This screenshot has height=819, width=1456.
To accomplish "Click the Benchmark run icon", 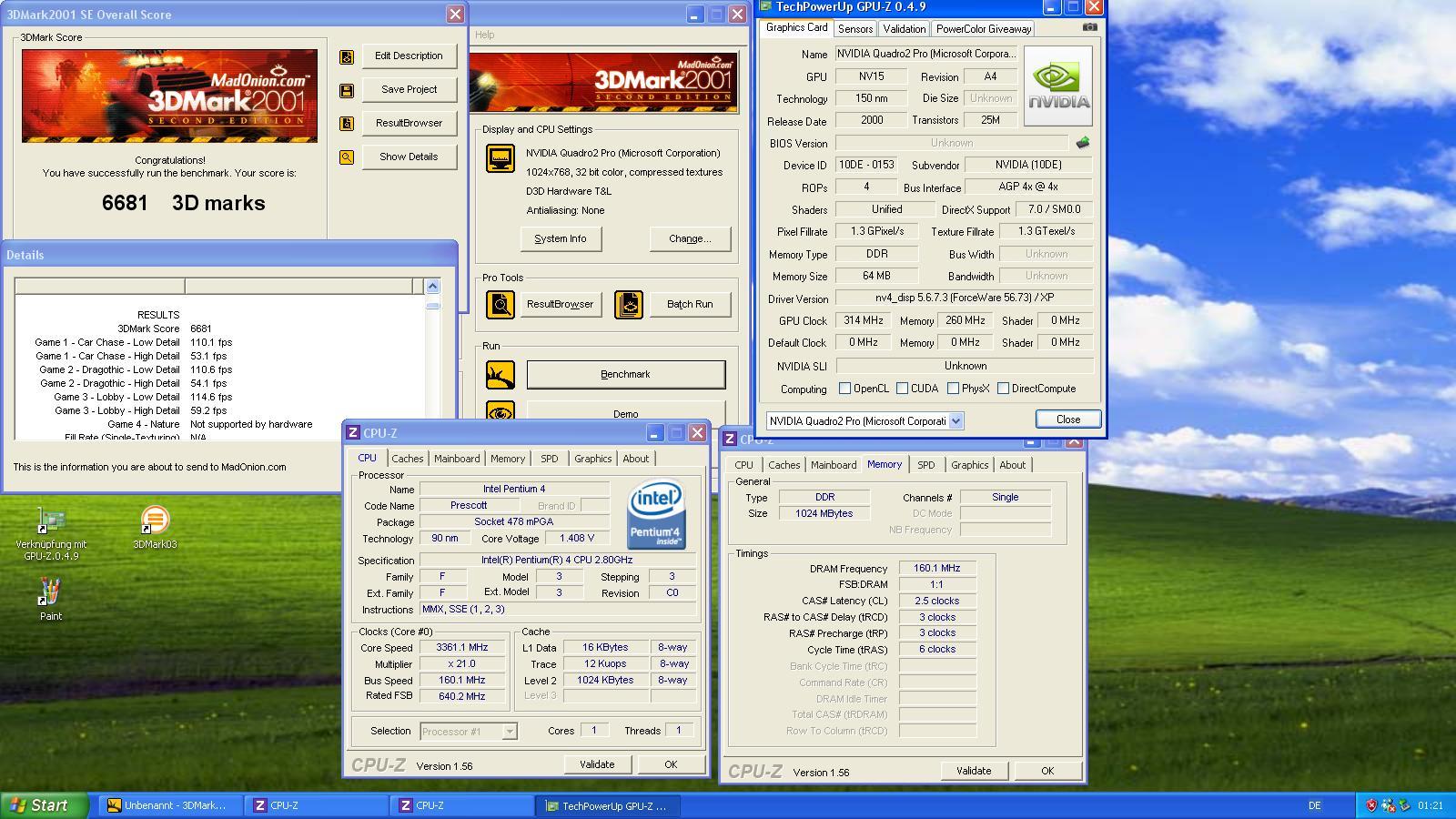I will pos(500,375).
